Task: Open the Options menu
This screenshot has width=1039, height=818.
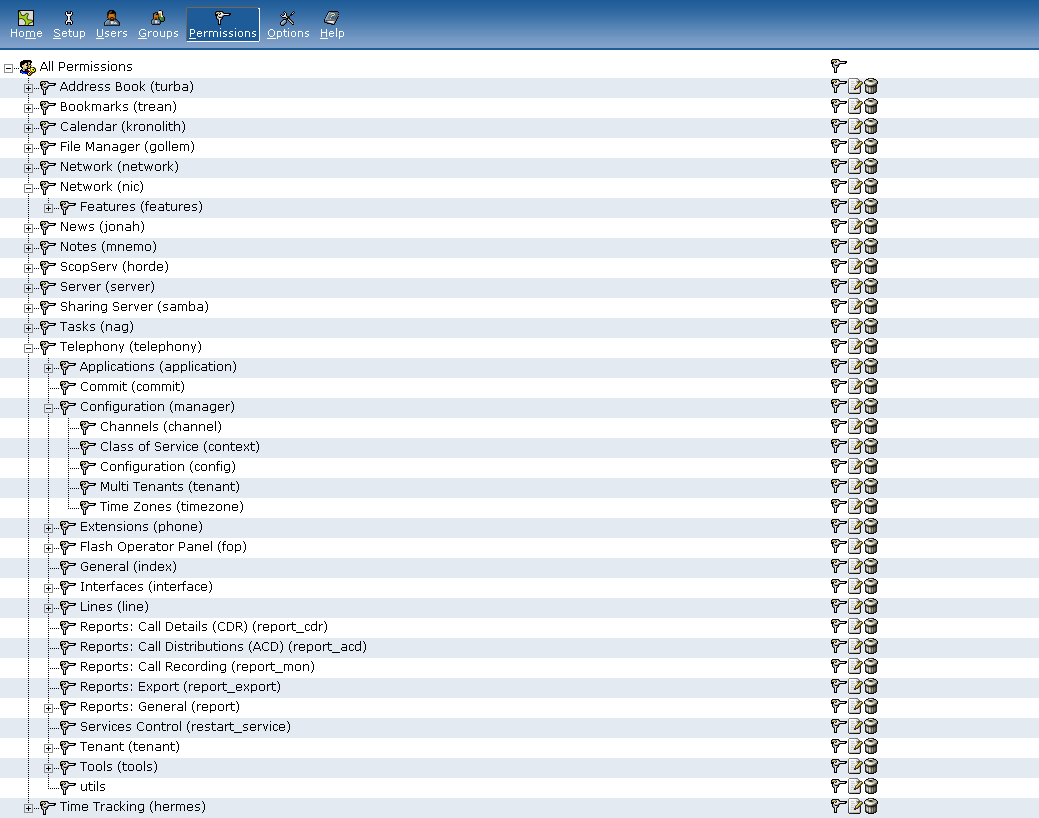Action: tap(288, 25)
